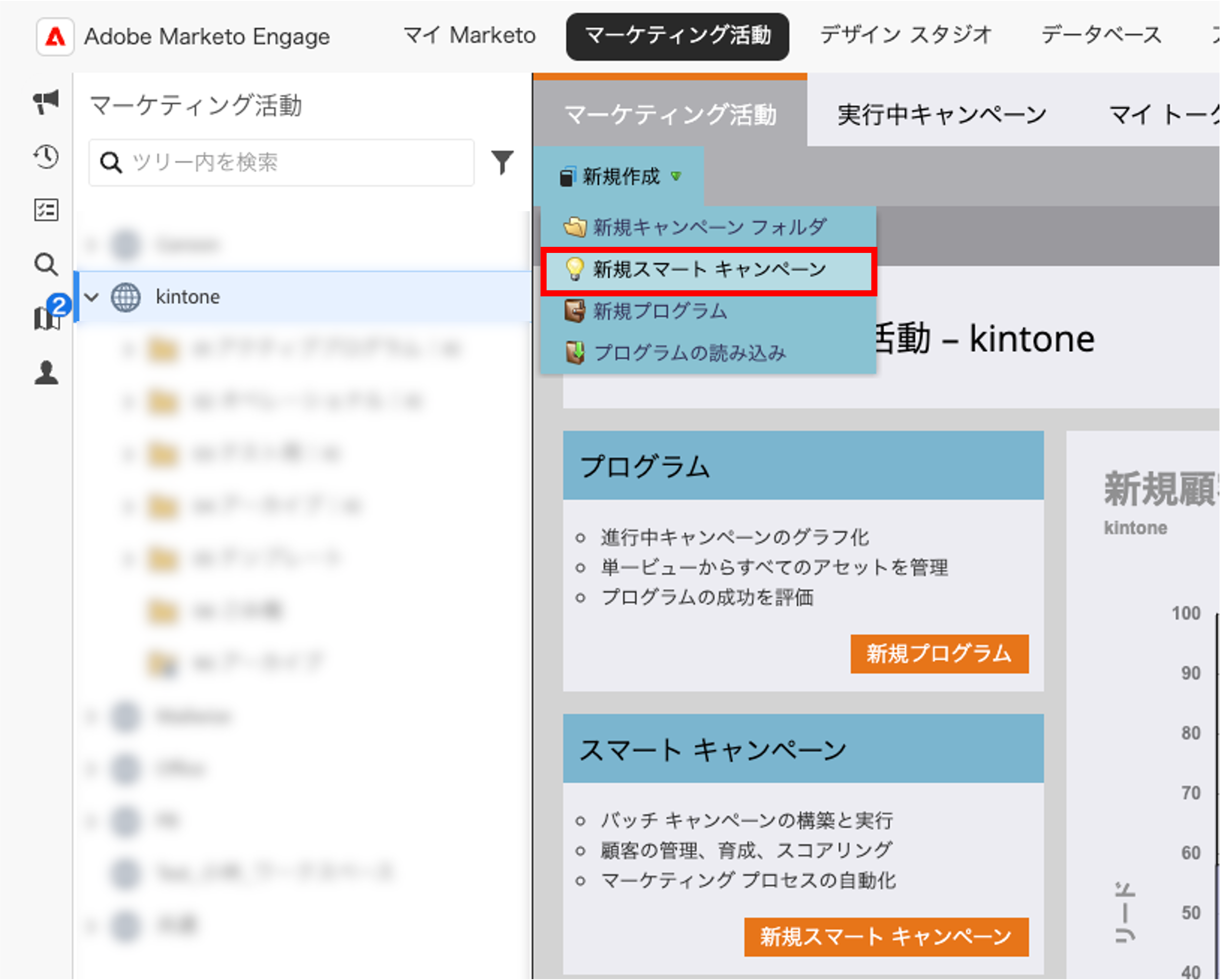
Task: Click text 顧客の管理、育成、スコアリング
Action: 747,851
